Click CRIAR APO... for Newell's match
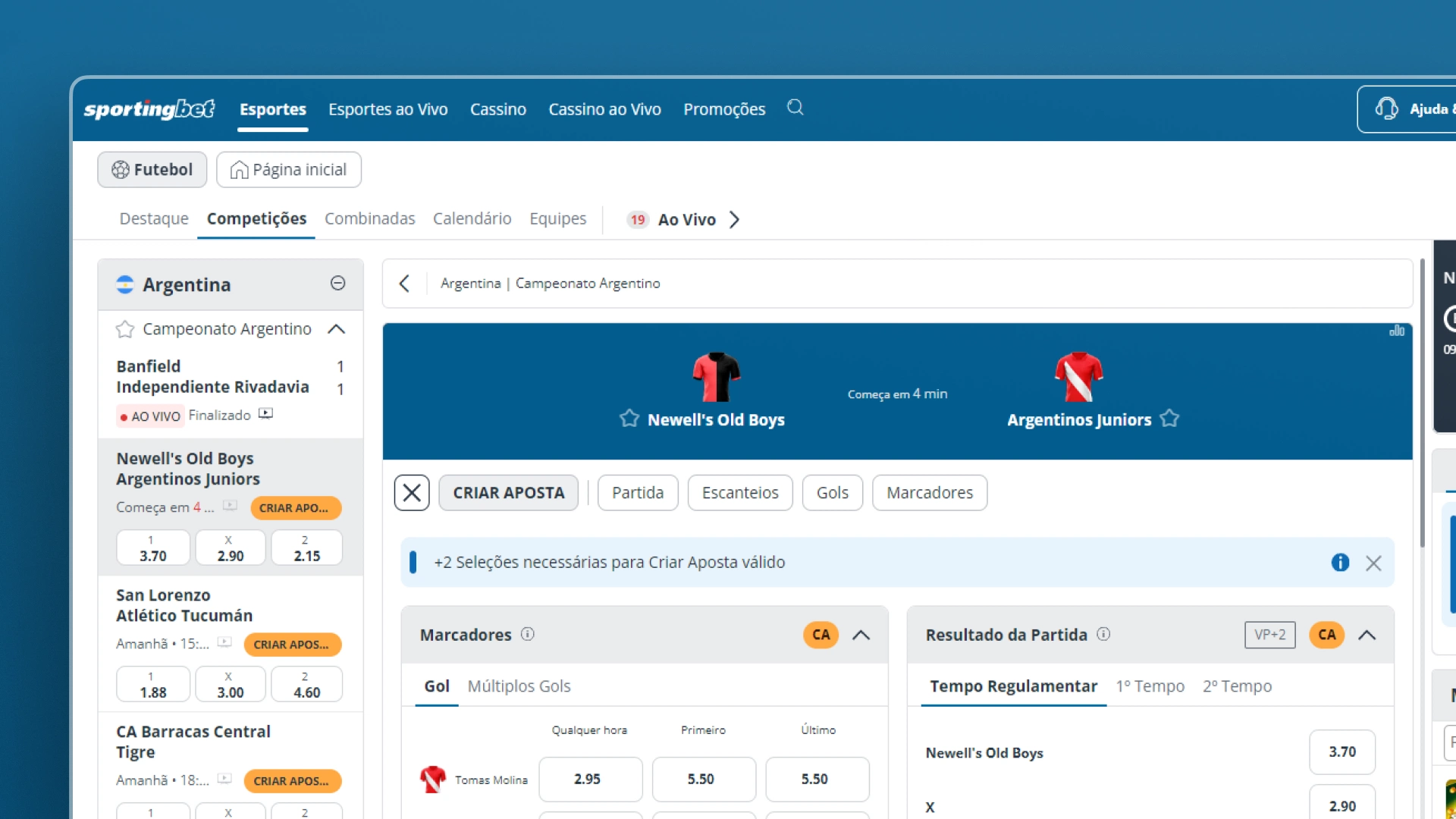Viewport: 1456px width, 819px height. click(x=296, y=508)
